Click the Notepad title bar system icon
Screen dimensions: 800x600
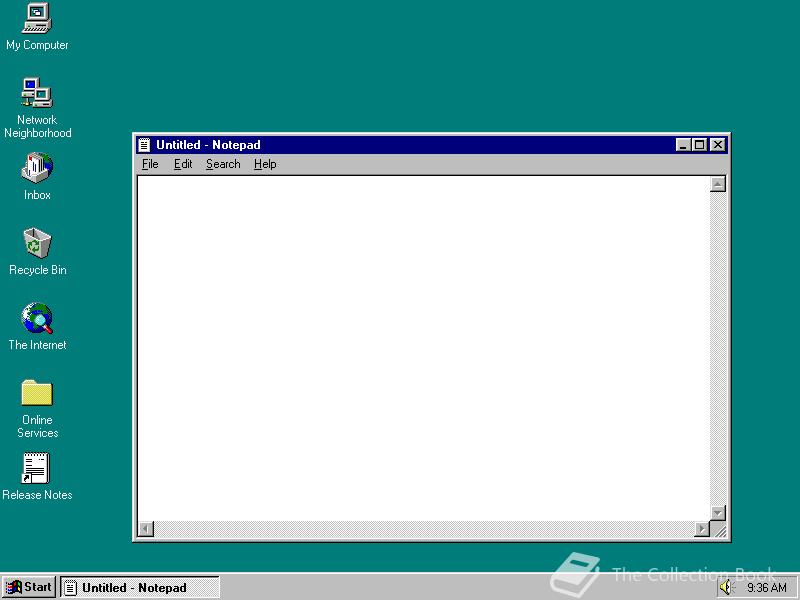(144, 145)
